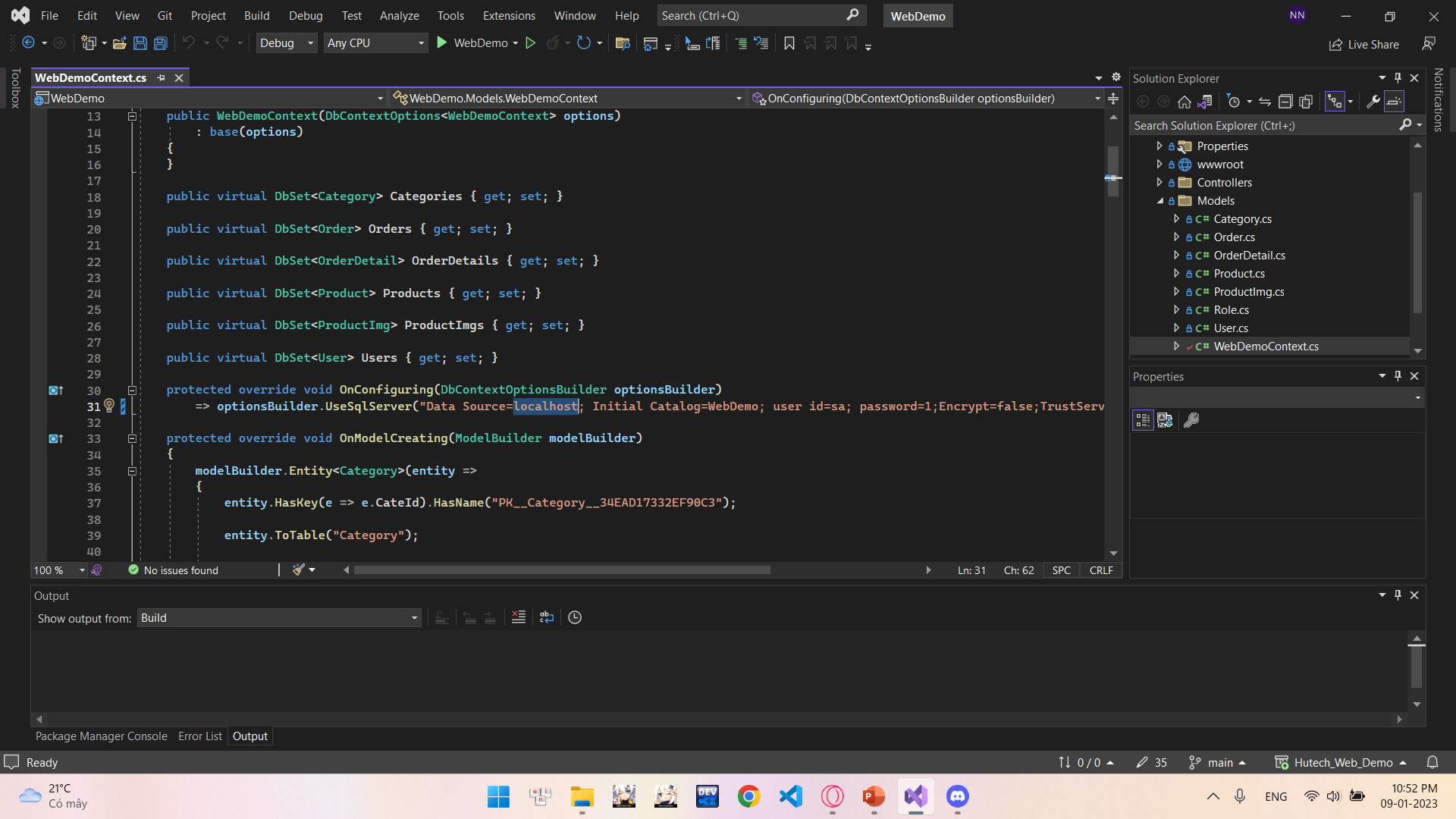Screen dimensions: 1456x819
Task: Expand the Controllers folder in Solution Explorer
Action: coord(1159,183)
